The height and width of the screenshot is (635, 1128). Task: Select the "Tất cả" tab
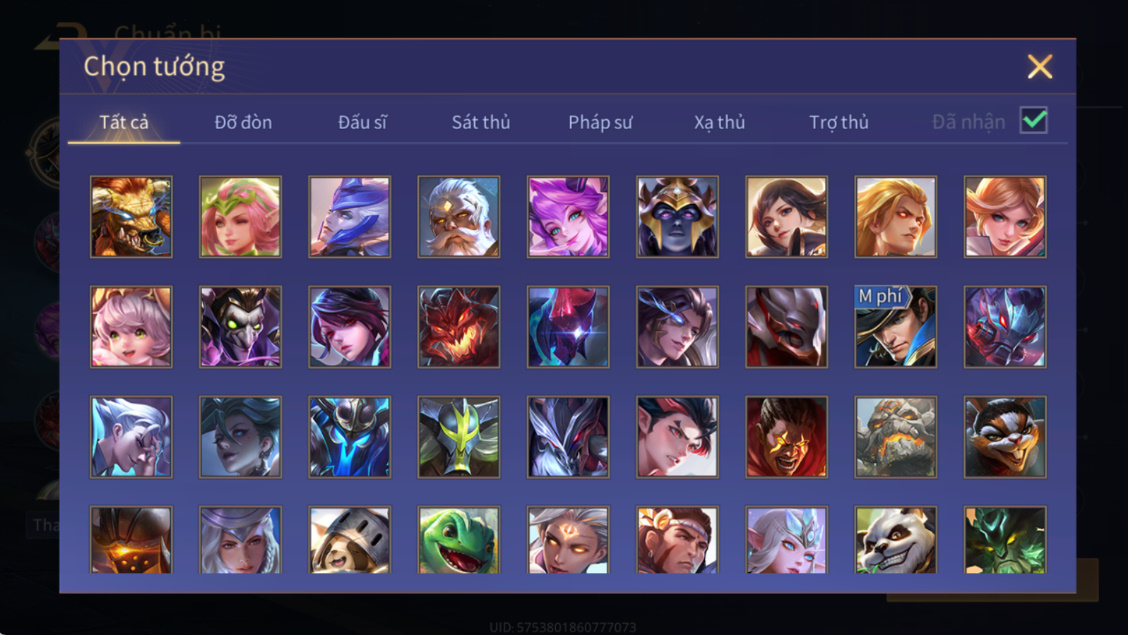124,122
